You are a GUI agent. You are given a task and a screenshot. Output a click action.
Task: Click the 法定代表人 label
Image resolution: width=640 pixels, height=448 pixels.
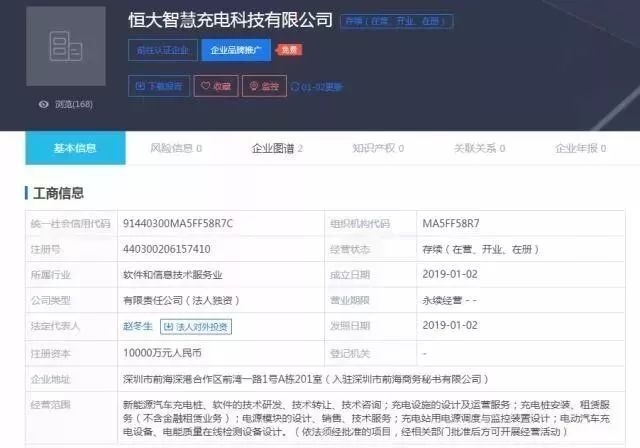pos(55,326)
